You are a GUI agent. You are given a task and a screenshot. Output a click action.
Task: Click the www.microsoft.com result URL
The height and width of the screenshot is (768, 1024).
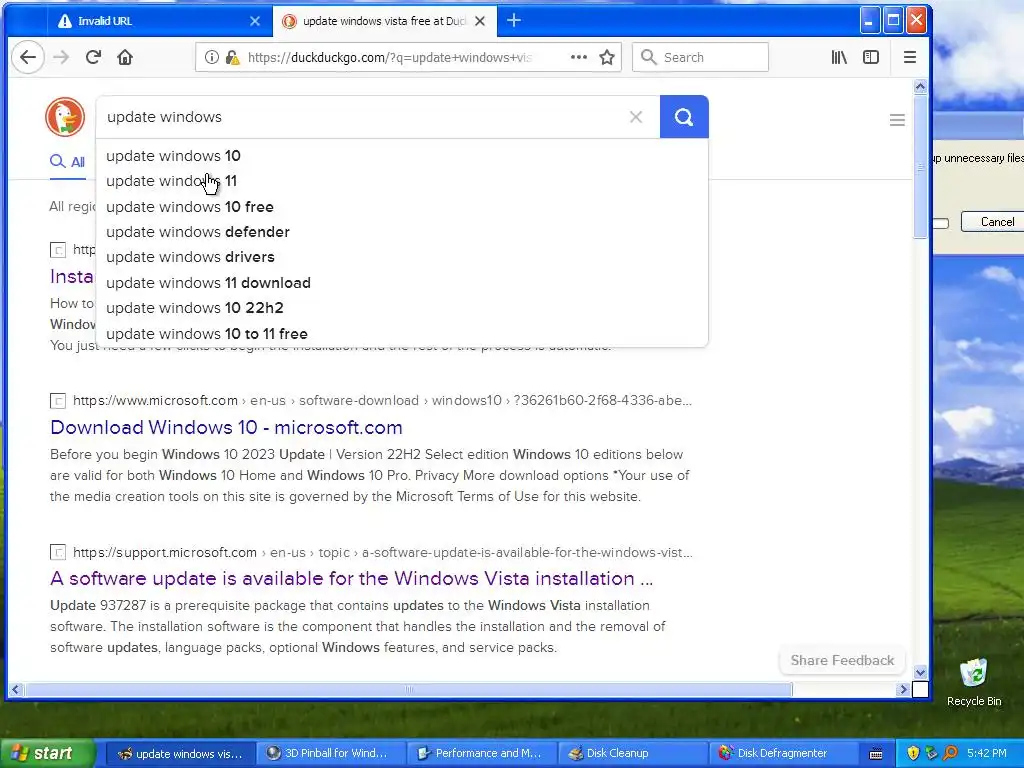click(x=382, y=401)
